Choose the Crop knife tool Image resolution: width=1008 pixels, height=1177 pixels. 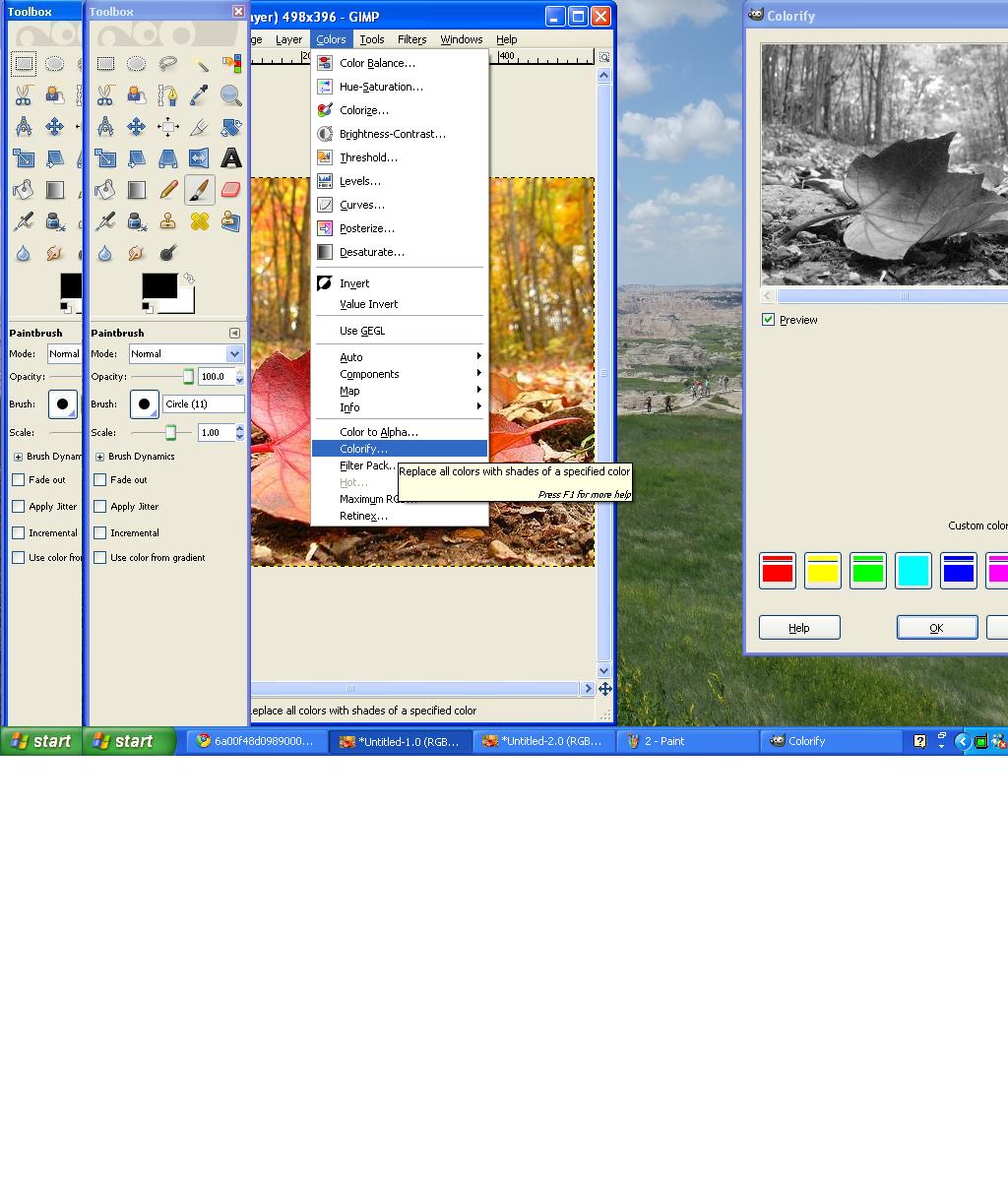(200, 127)
